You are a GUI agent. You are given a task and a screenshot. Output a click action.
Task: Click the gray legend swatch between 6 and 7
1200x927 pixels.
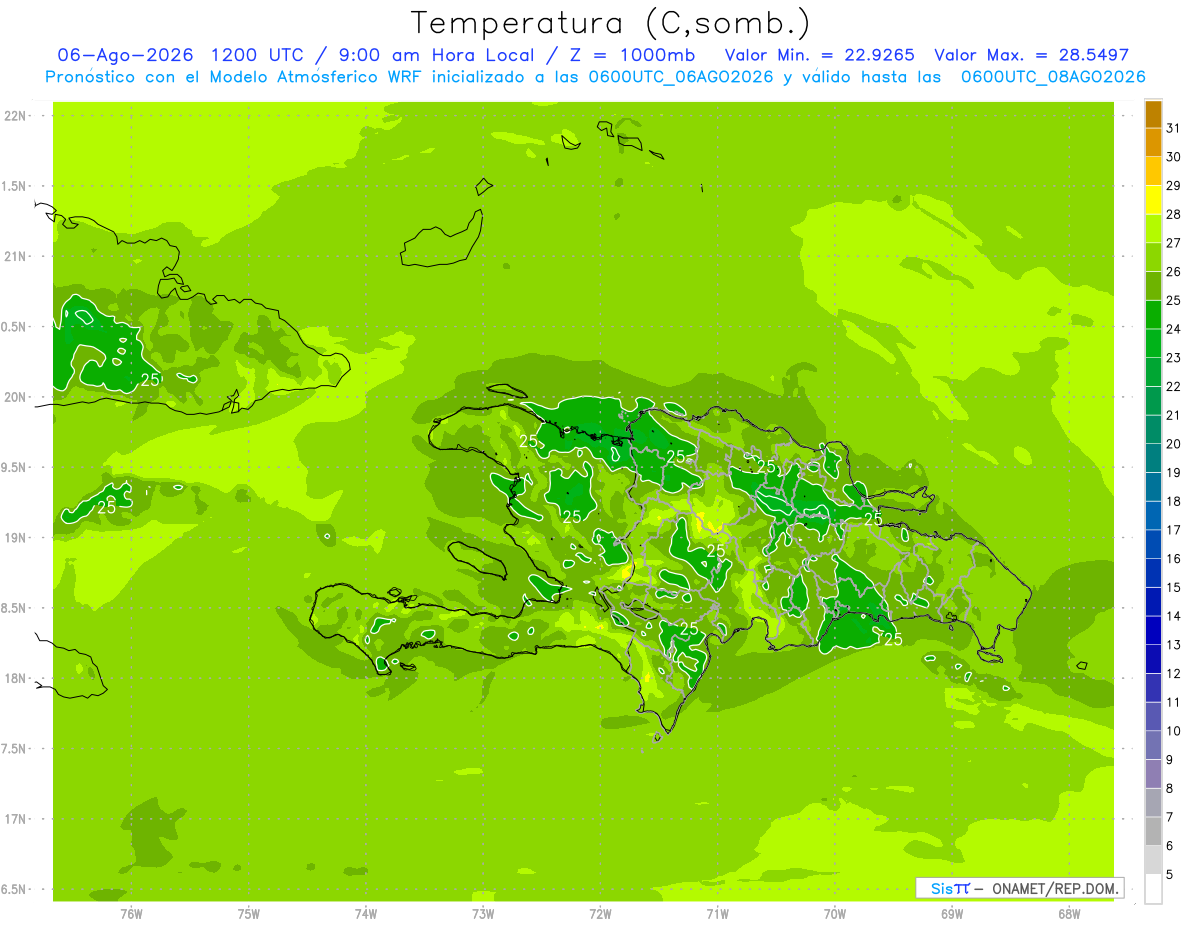(1153, 831)
